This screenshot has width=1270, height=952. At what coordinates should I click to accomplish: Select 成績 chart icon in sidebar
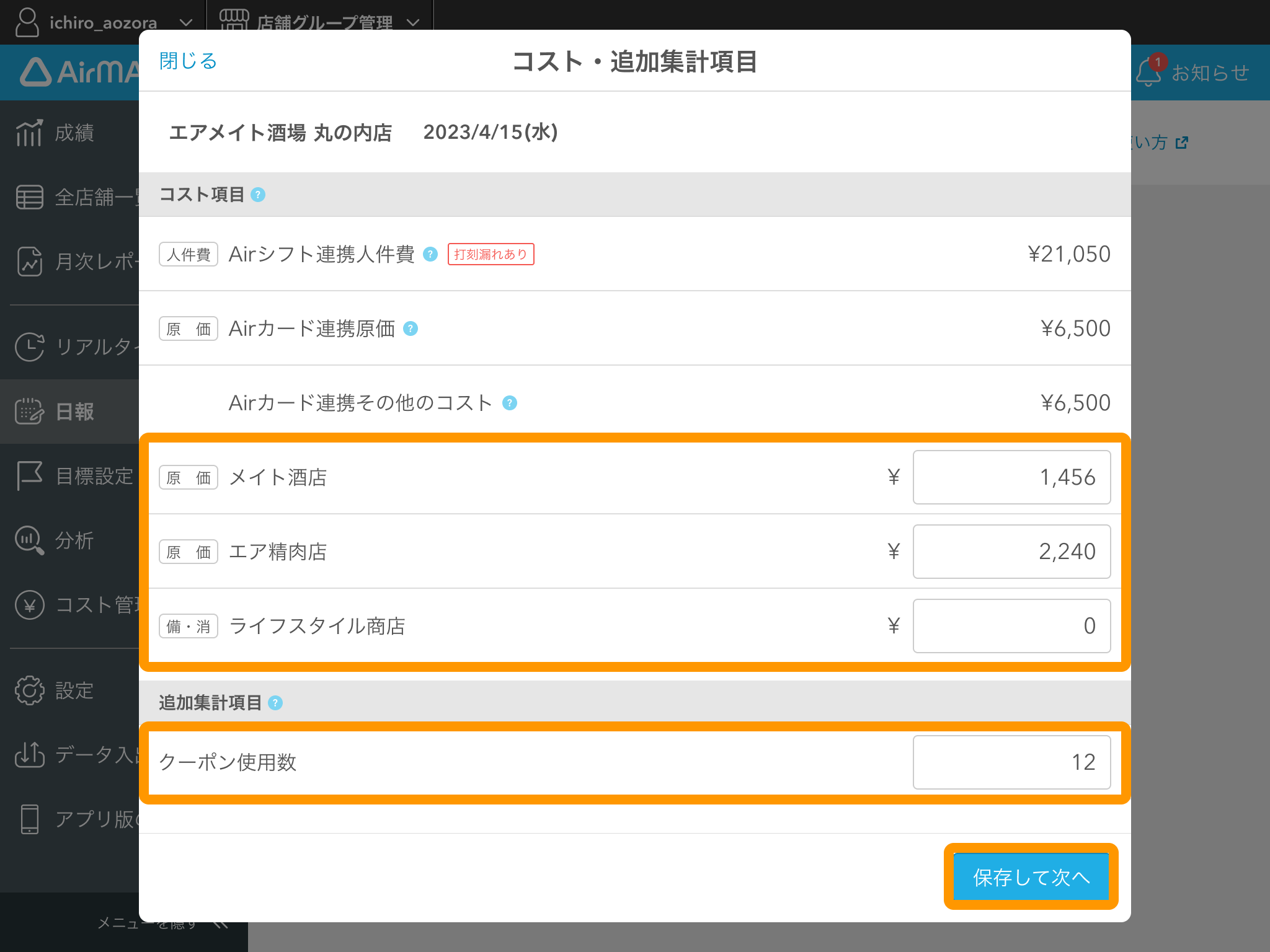(29, 133)
